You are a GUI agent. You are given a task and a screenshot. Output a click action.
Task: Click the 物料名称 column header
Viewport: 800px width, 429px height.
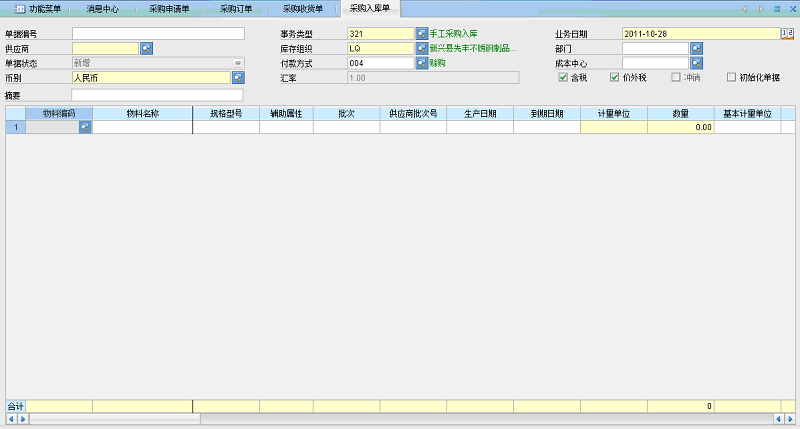[143, 114]
